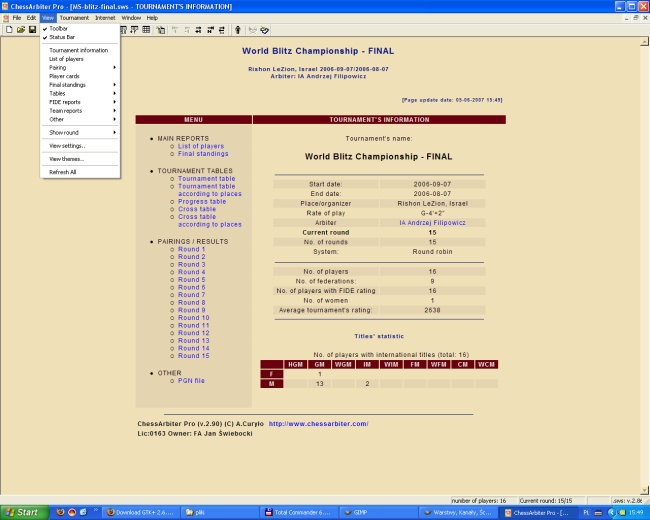Click the red round quick launch icon
The width and height of the screenshot is (650, 520).
coord(72,512)
